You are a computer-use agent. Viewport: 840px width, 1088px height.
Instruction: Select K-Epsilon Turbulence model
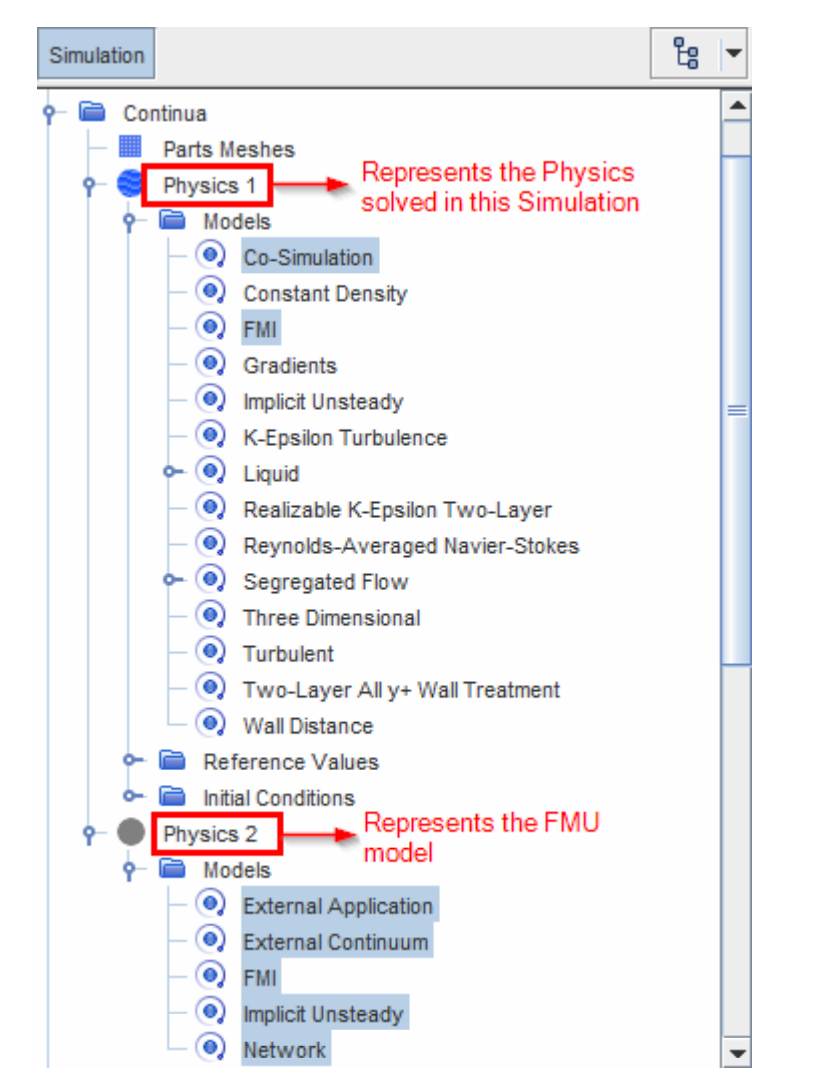[x=345, y=438]
